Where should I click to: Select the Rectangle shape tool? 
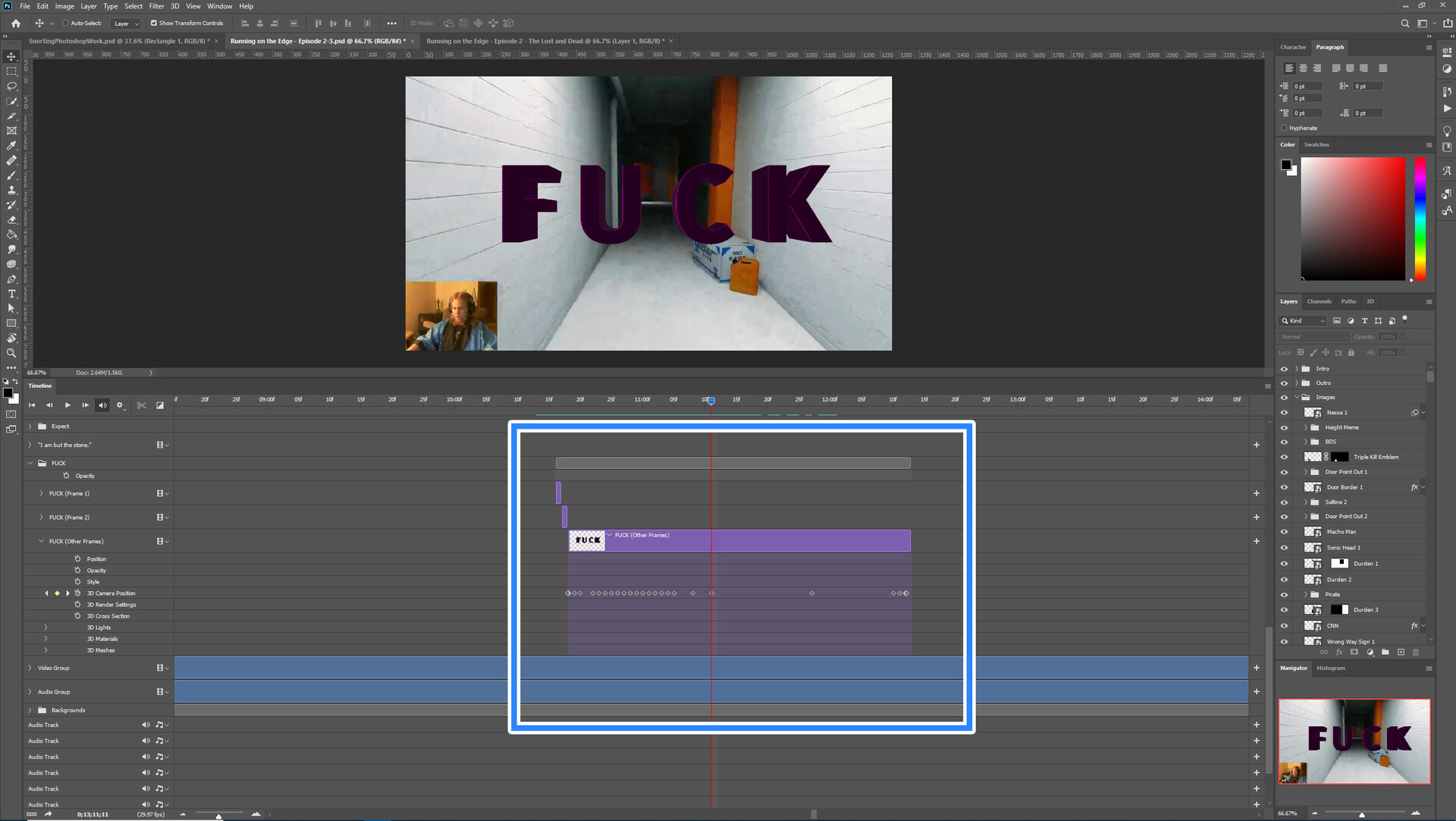click(x=11, y=323)
